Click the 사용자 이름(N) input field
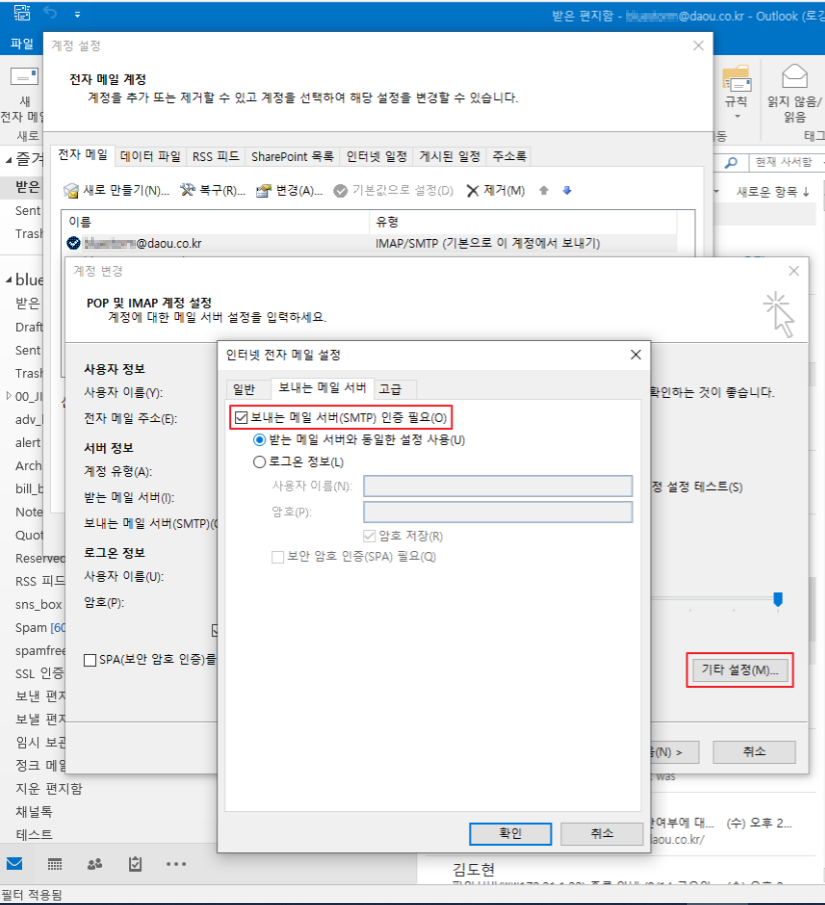 point(498,486)
